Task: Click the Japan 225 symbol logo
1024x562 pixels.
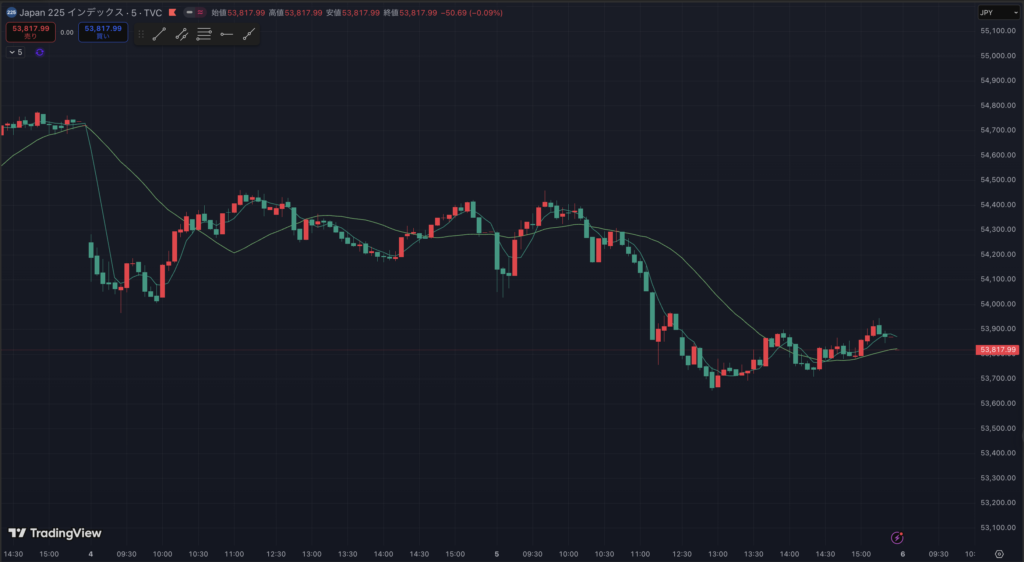Action: click(x=11, y=13)
